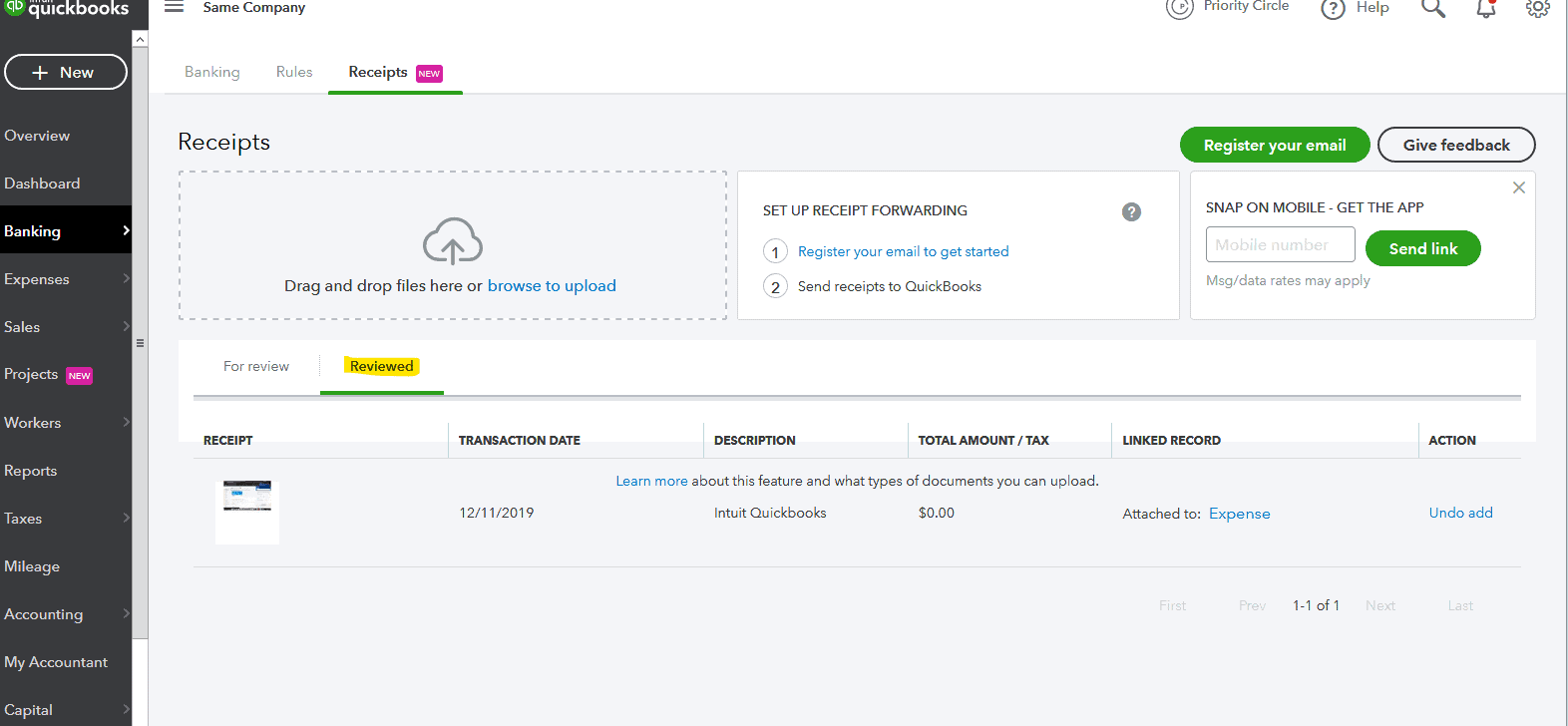Click the Undo add link
Screen dimensions: 1568x726
[1461, 513]
